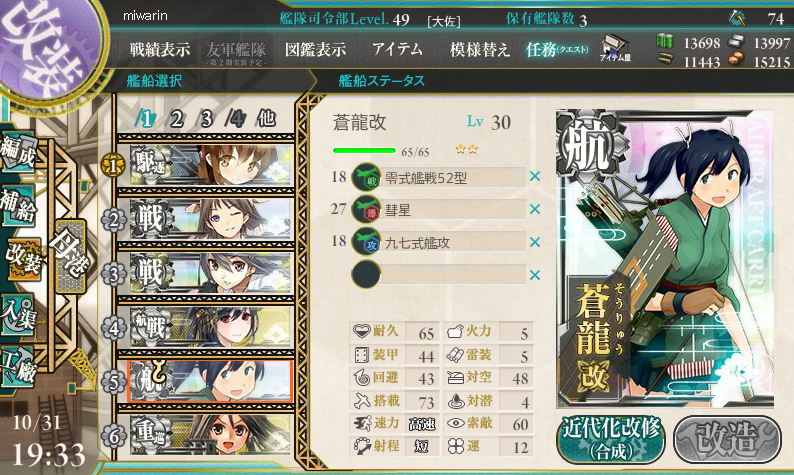The height and width of the screenshot is (475, 794).
Task: Open the 入渠 repair dock side icon
Action: click(18, 315)
